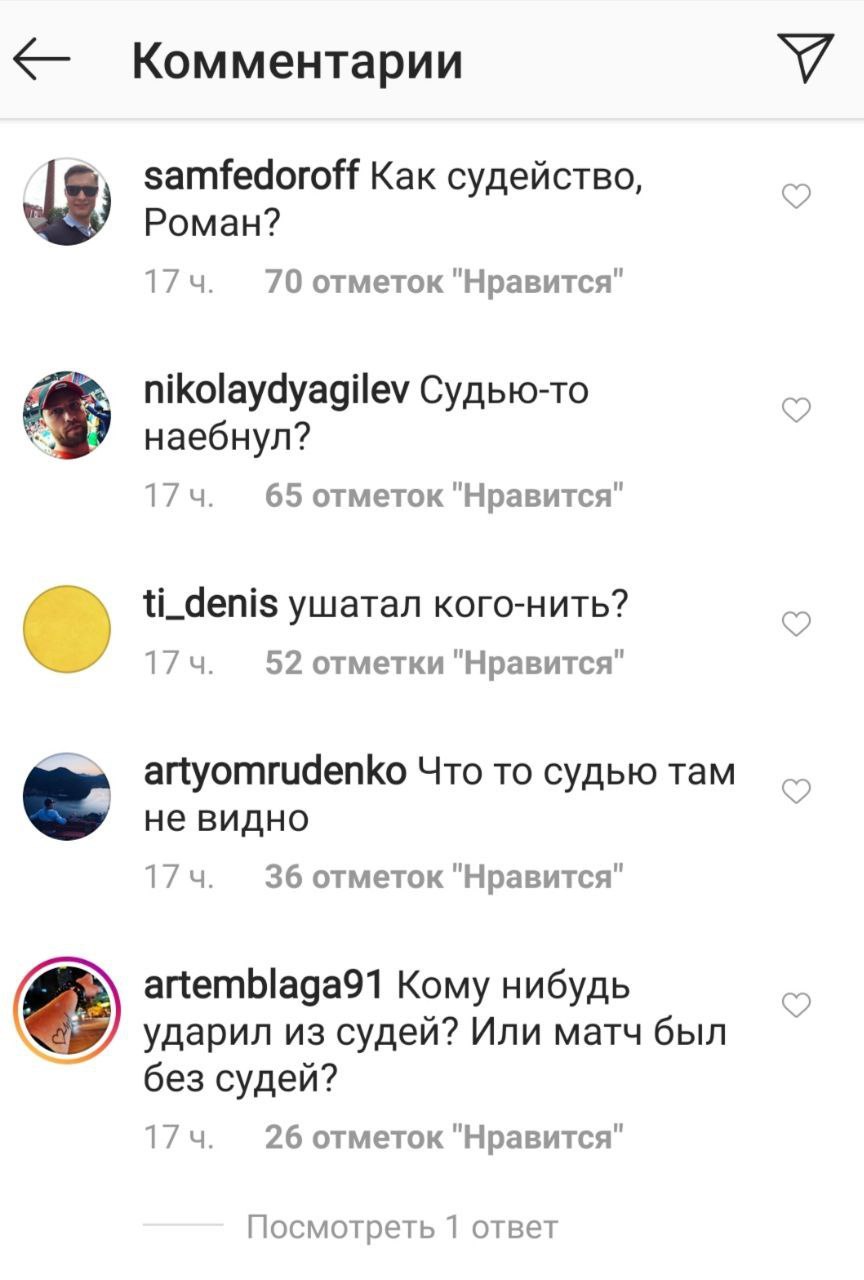Like nikolaydyagilev's comment with heart
This screenshot has height=1280, width=864.
[x=795, y=410]
